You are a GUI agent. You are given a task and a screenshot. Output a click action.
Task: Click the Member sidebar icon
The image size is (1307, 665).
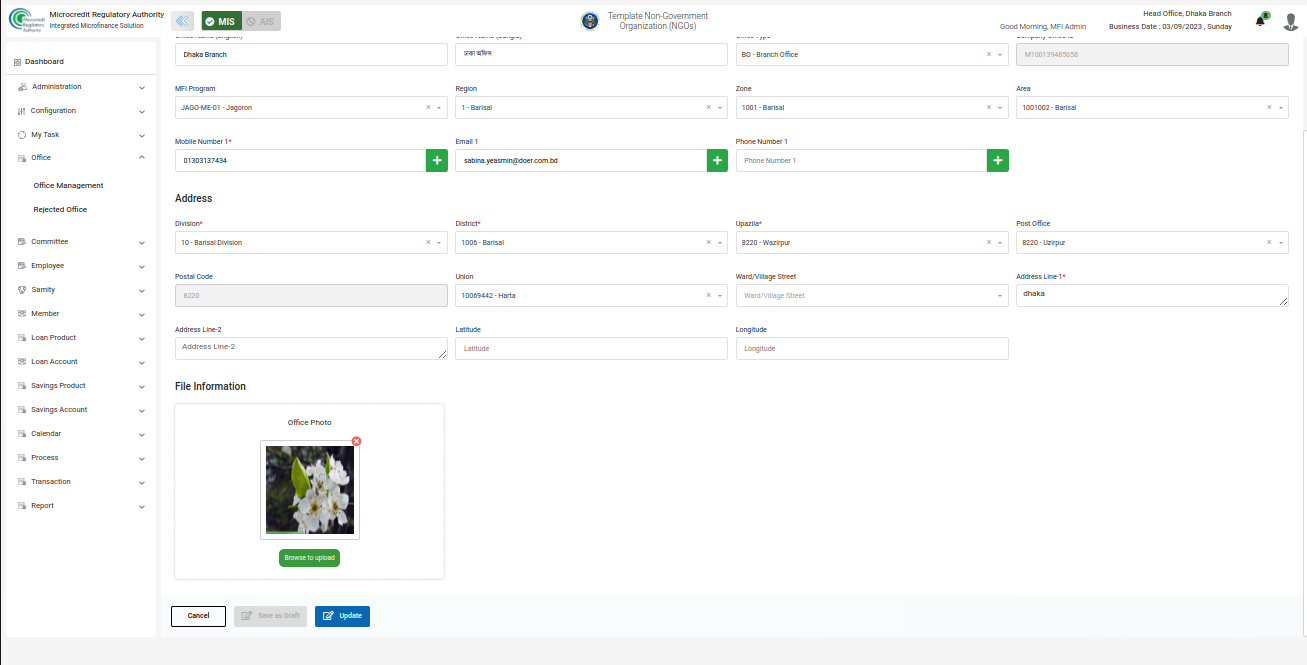22,314
